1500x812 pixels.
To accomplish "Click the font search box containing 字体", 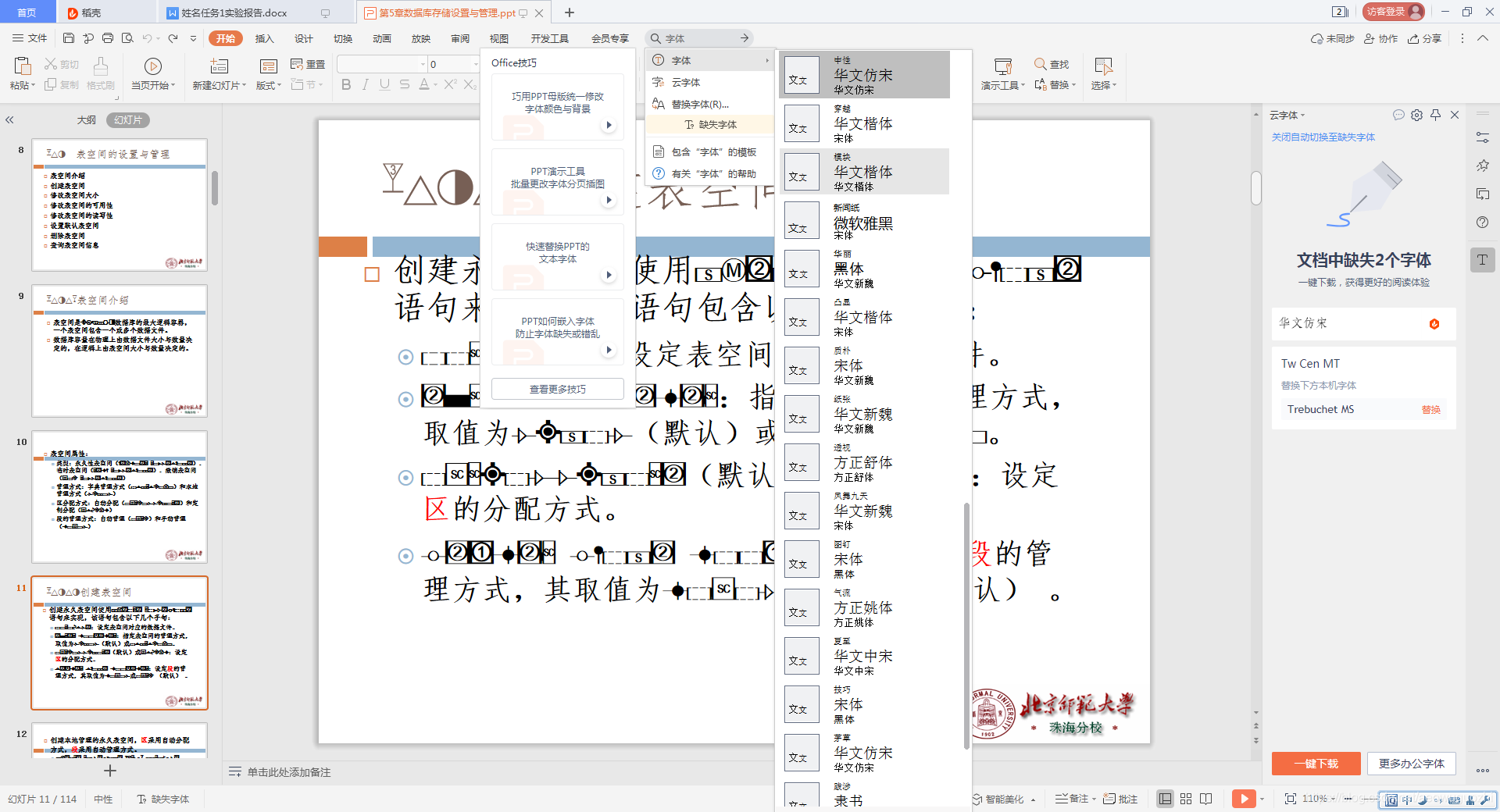I will pyautogui.click(x=699, y=38).
